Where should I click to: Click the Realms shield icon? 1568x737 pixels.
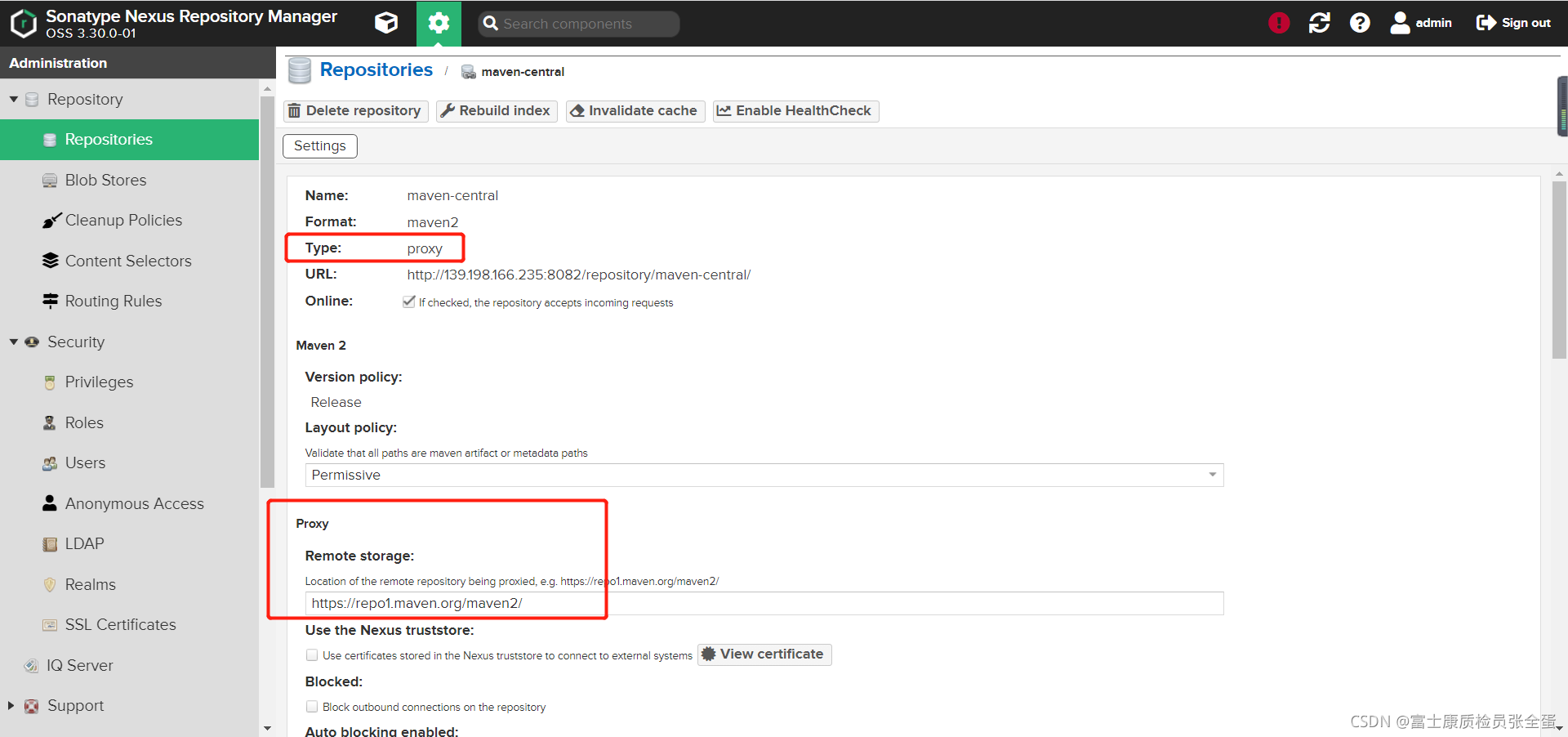50,585
